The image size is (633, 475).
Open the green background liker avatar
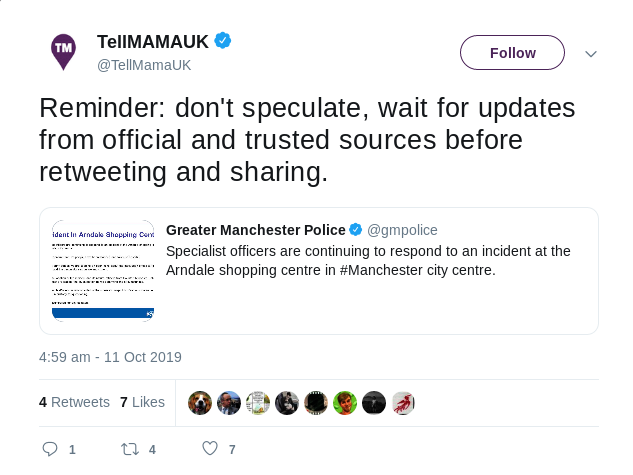tap(345, 402)
